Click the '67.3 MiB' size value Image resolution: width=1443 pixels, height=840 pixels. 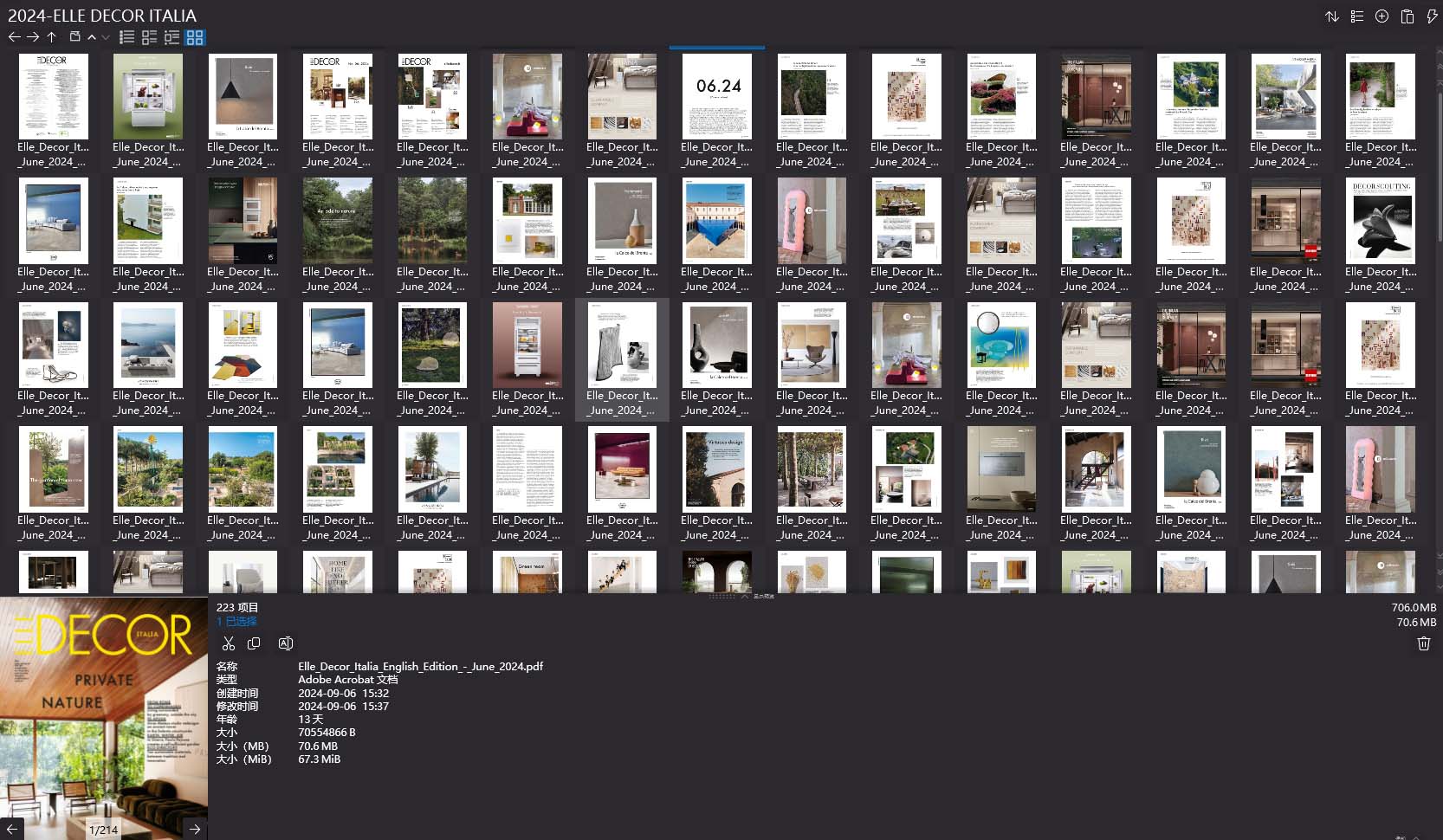319,759
